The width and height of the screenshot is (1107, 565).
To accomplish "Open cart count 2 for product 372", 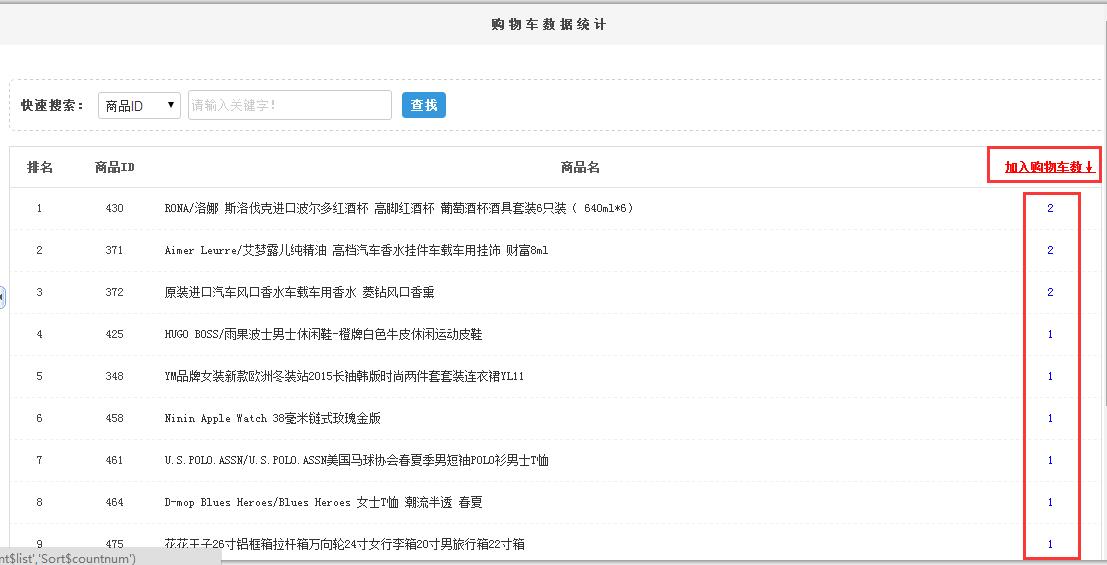I will 1051,292.
